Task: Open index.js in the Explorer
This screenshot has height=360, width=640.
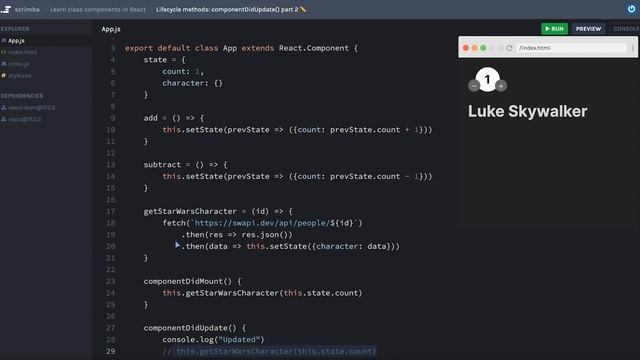Action: [18, 64]
